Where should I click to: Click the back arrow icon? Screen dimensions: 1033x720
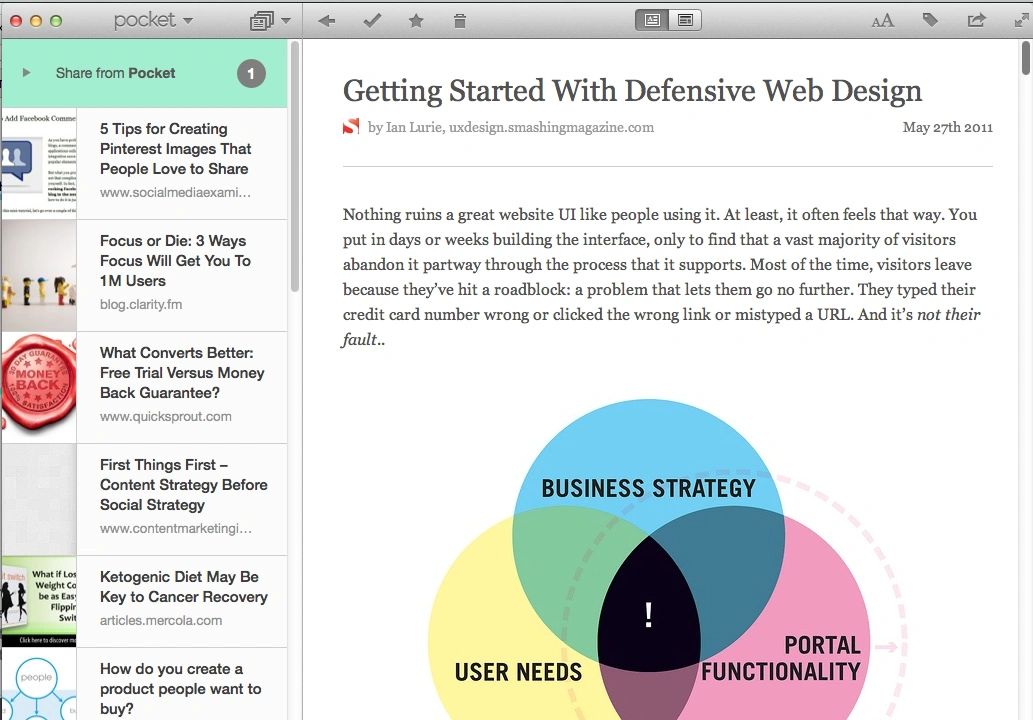pyautogui.click(x=326, y=20)
